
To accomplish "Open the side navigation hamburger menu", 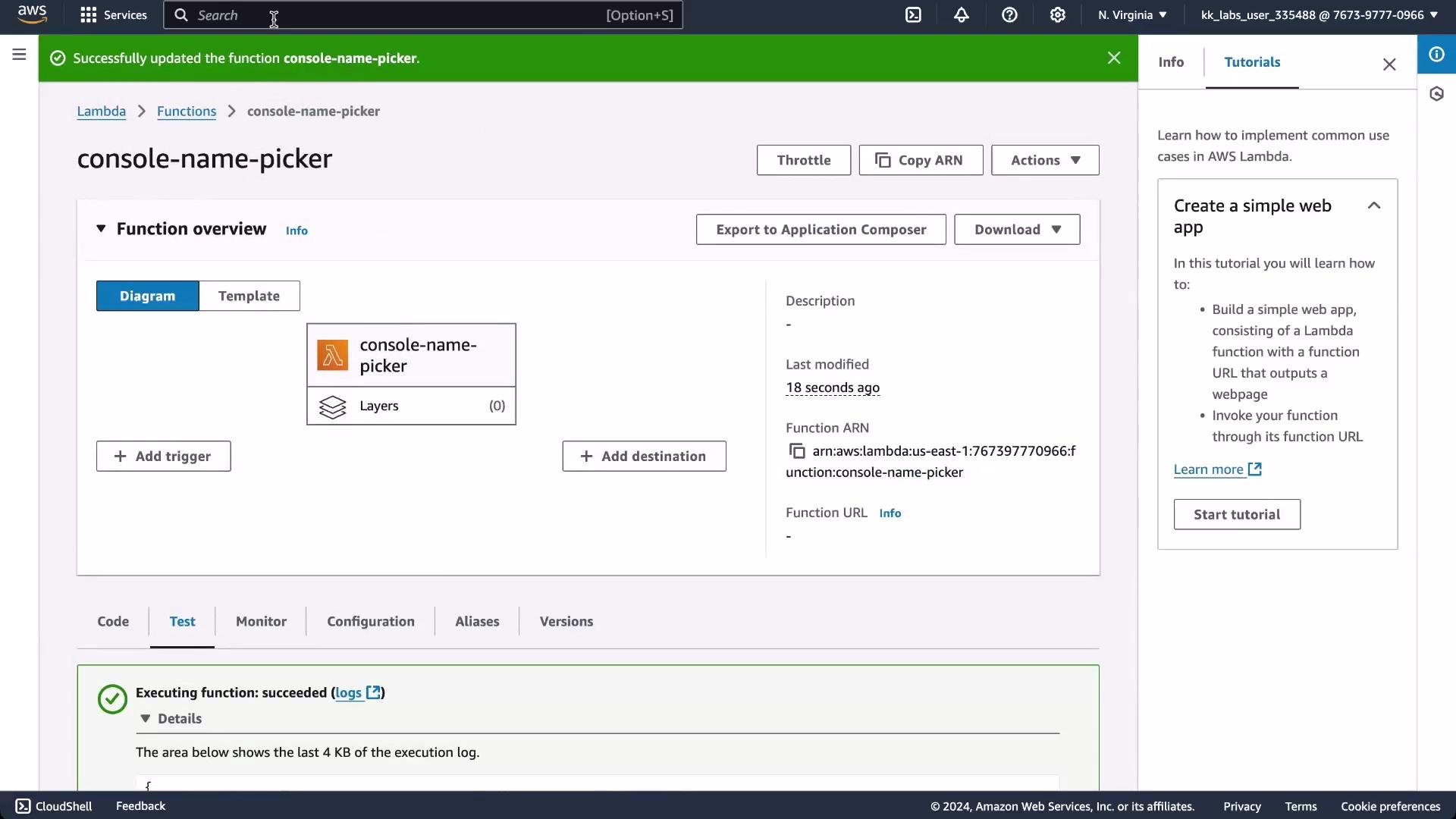I will click(19, 55).
